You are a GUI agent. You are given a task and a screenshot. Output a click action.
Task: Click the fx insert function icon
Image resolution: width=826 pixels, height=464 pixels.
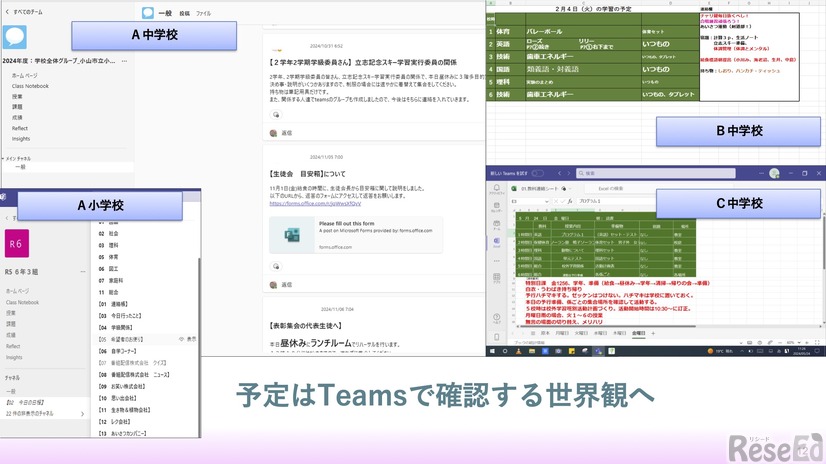[x=570, y=201]
